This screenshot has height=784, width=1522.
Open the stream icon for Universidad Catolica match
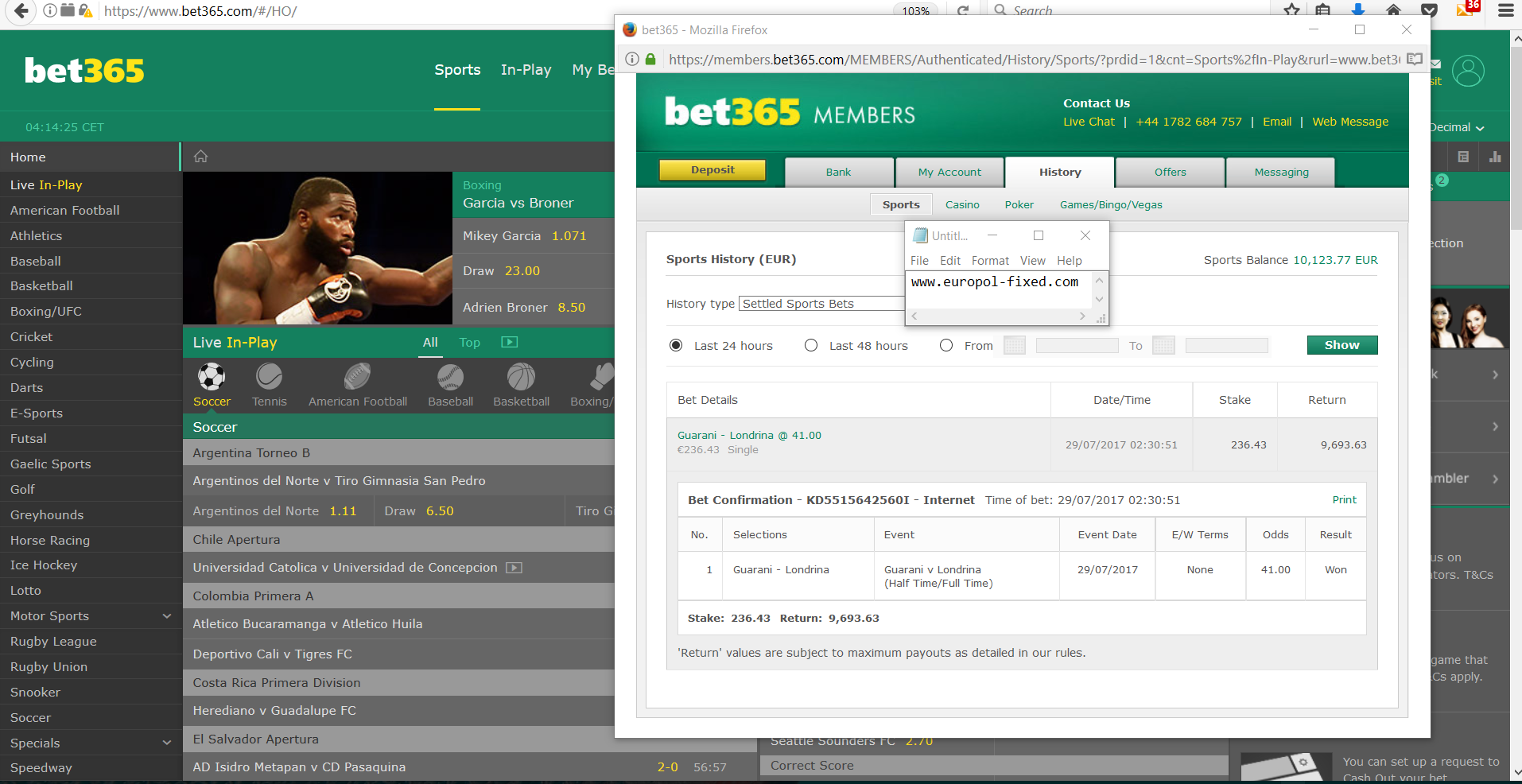514,568
